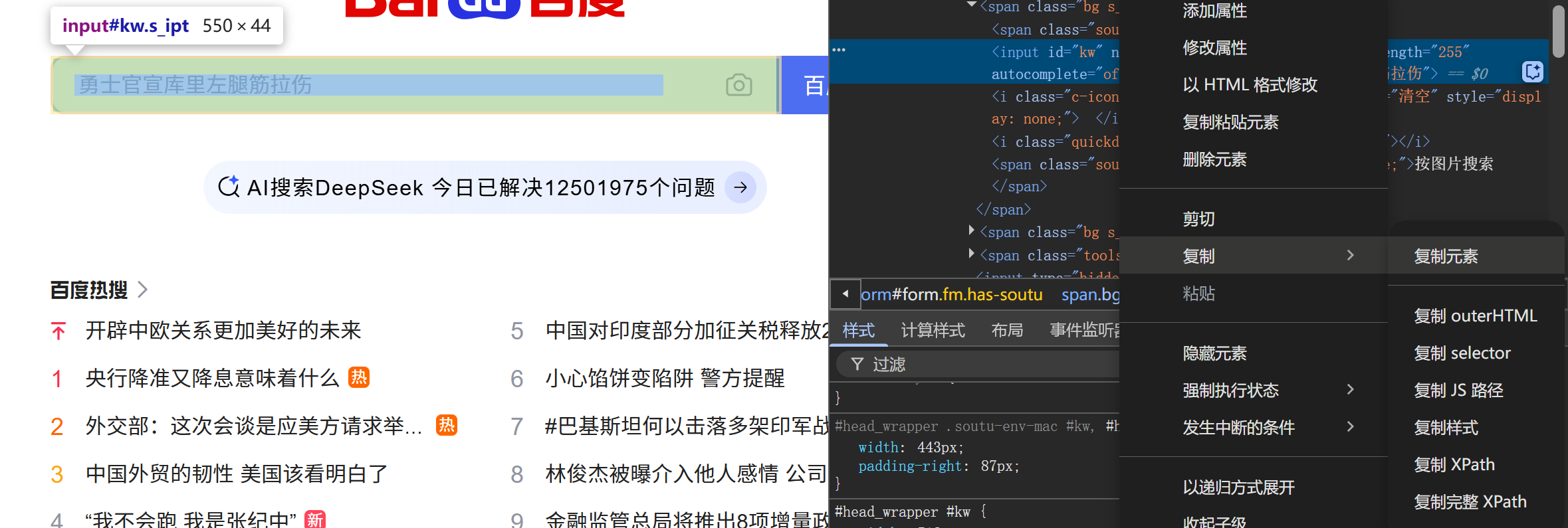The height and width of the screenshot is (528, 1568).
Task: Open headline 中国对印度部分加征关税
Action: point(687,330)
